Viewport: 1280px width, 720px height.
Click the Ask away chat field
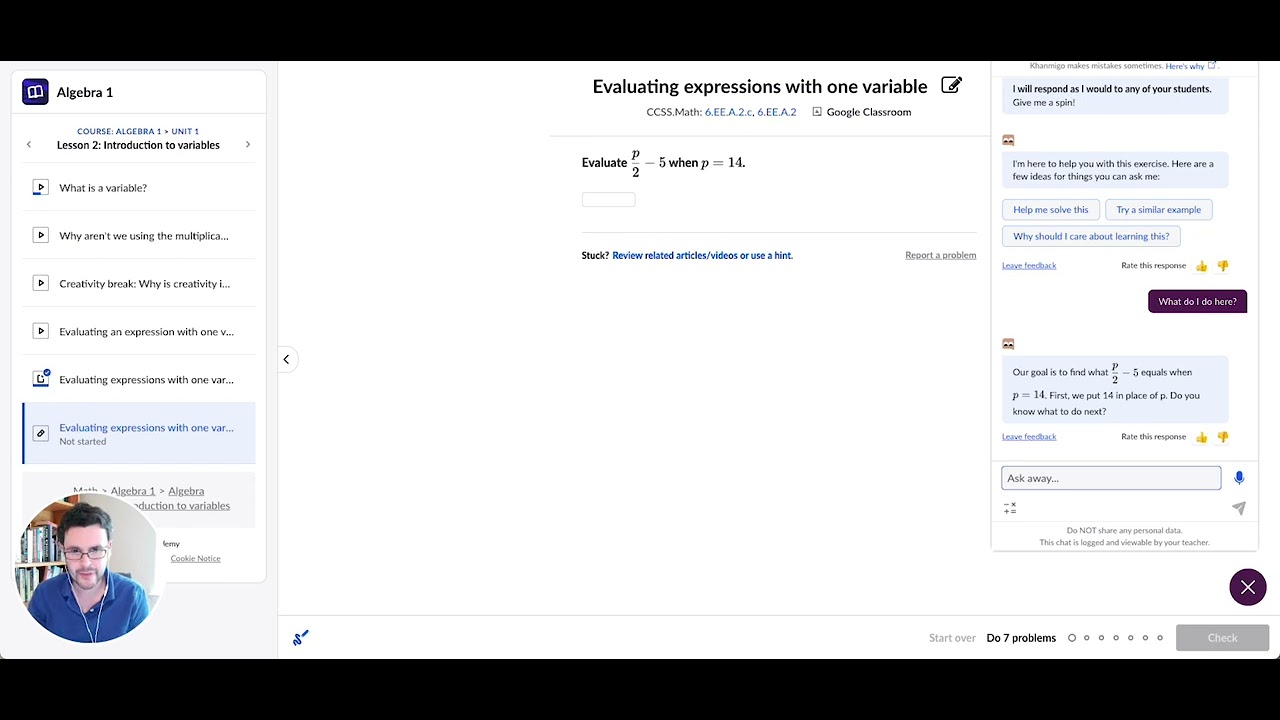coord(1111,478)
